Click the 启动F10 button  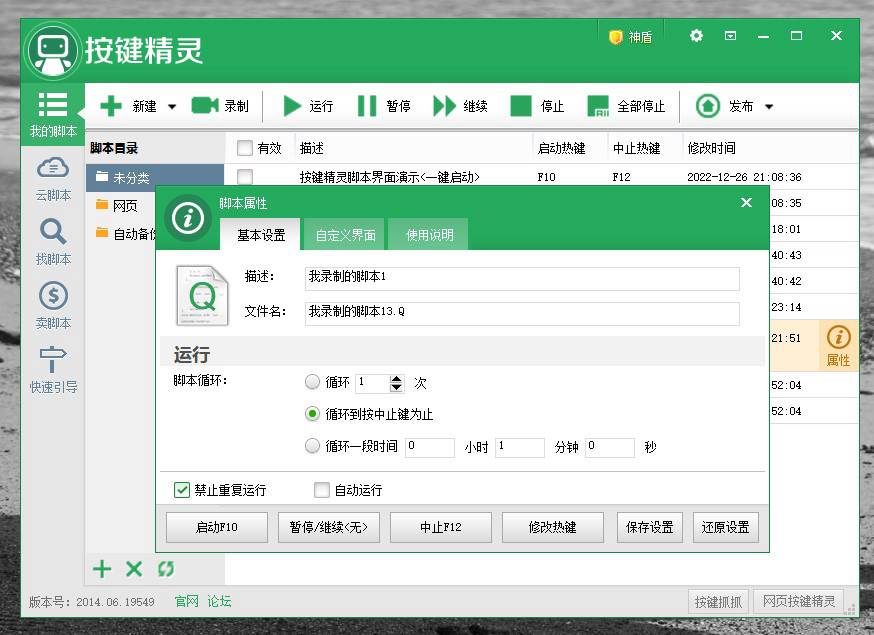click(x=217, y=527)
